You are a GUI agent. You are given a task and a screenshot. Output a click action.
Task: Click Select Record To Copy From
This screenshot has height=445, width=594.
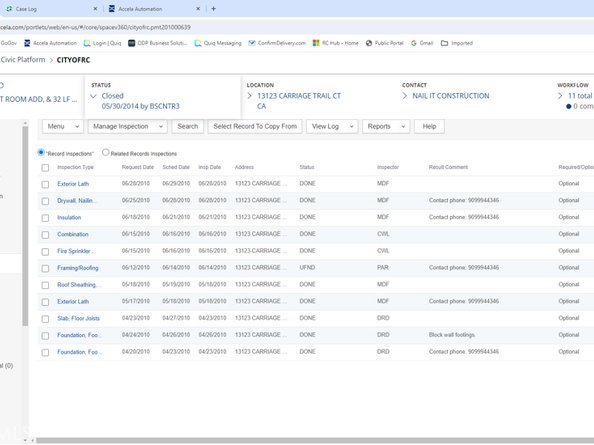(255, 126)
